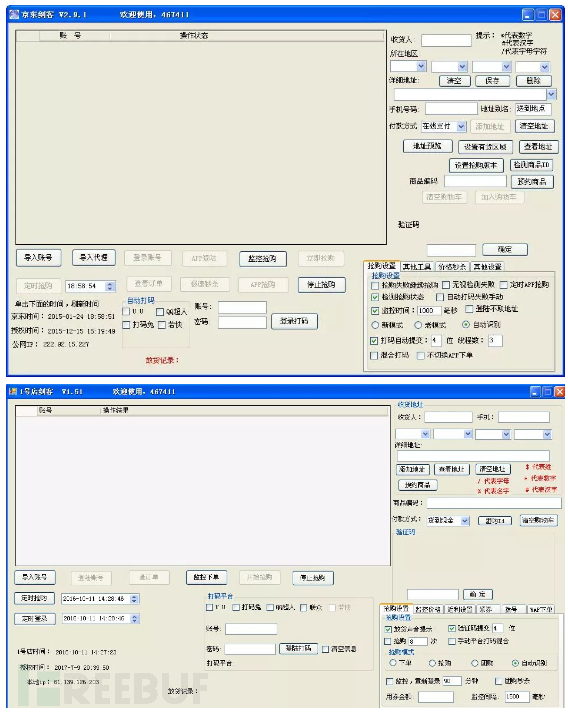
Task: Check 打码兔 in the 京东剑客 window
Action: click(126, 325)
